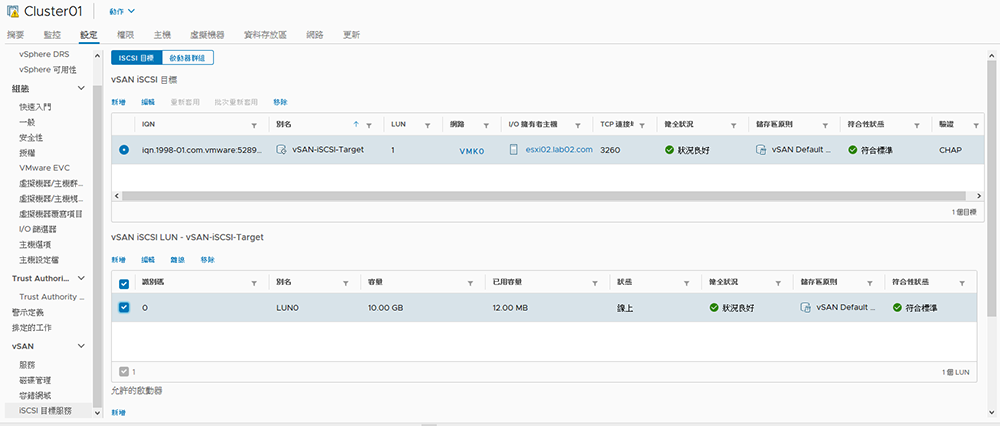Click 移除 above the LUN table

tap(207, 260)
